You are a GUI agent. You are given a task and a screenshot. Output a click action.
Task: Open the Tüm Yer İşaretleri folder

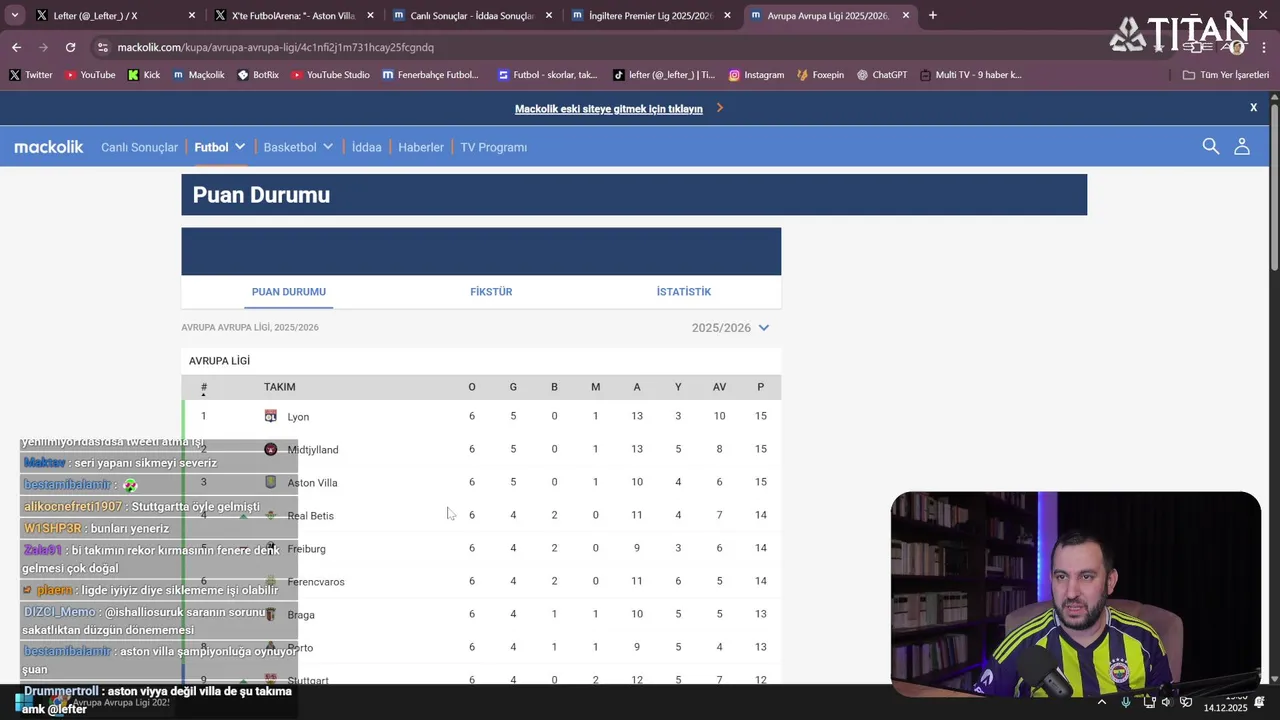pos(1225,75)
